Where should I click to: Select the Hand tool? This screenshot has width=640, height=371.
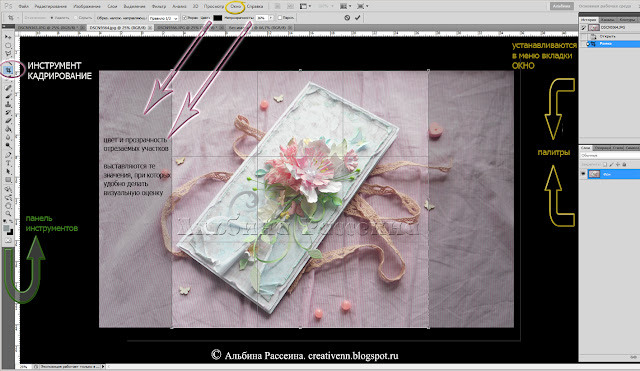8,206
